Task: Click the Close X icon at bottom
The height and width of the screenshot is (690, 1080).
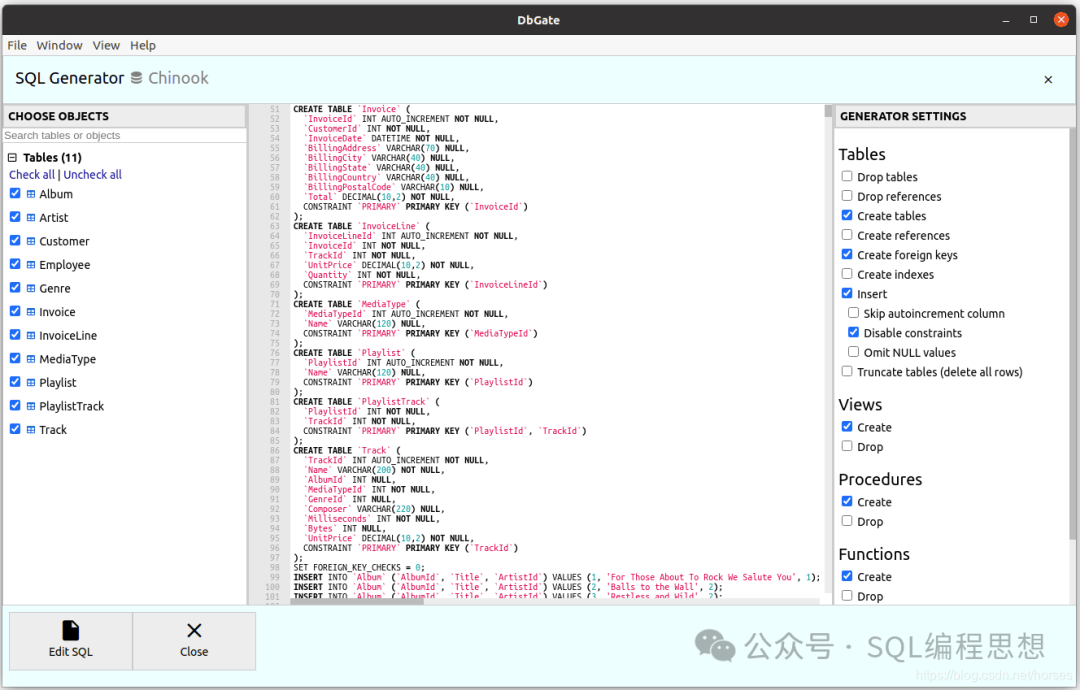Action: pyautogui.click(x=194, y=630)
